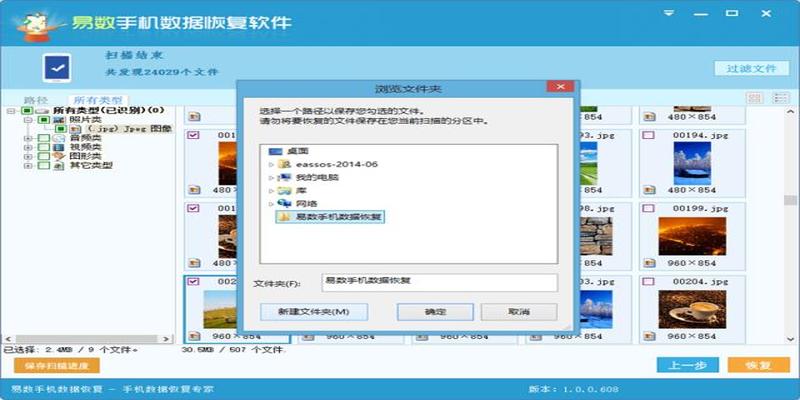Click the app logo in the title bar
800x400 pixels.
[40, 24]
